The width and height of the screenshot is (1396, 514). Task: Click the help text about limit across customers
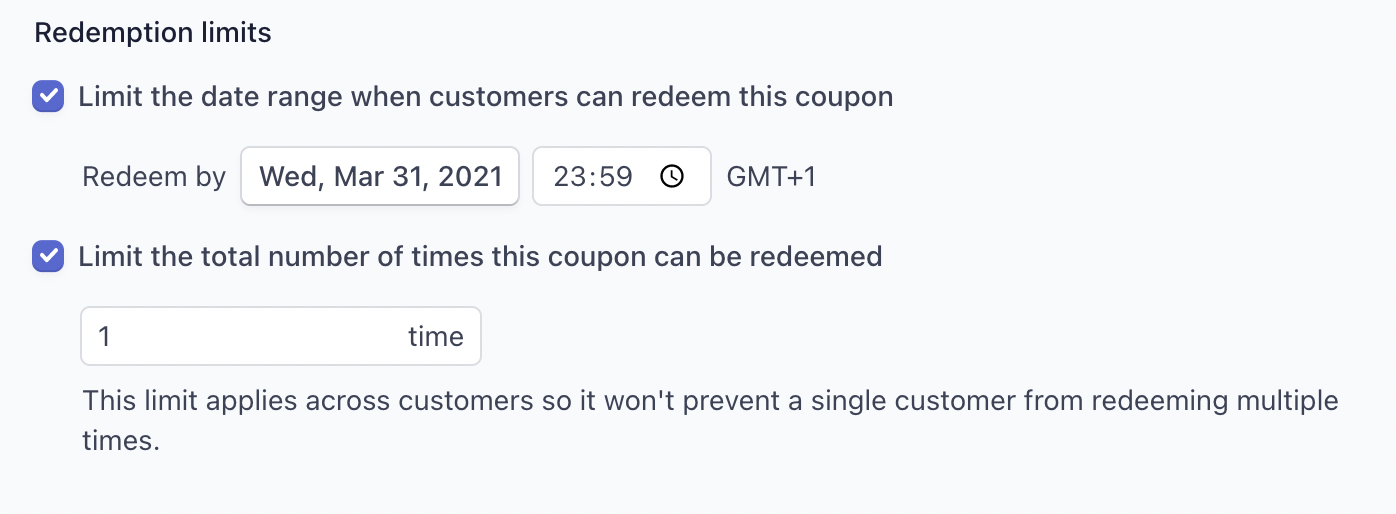coord(710,421)
